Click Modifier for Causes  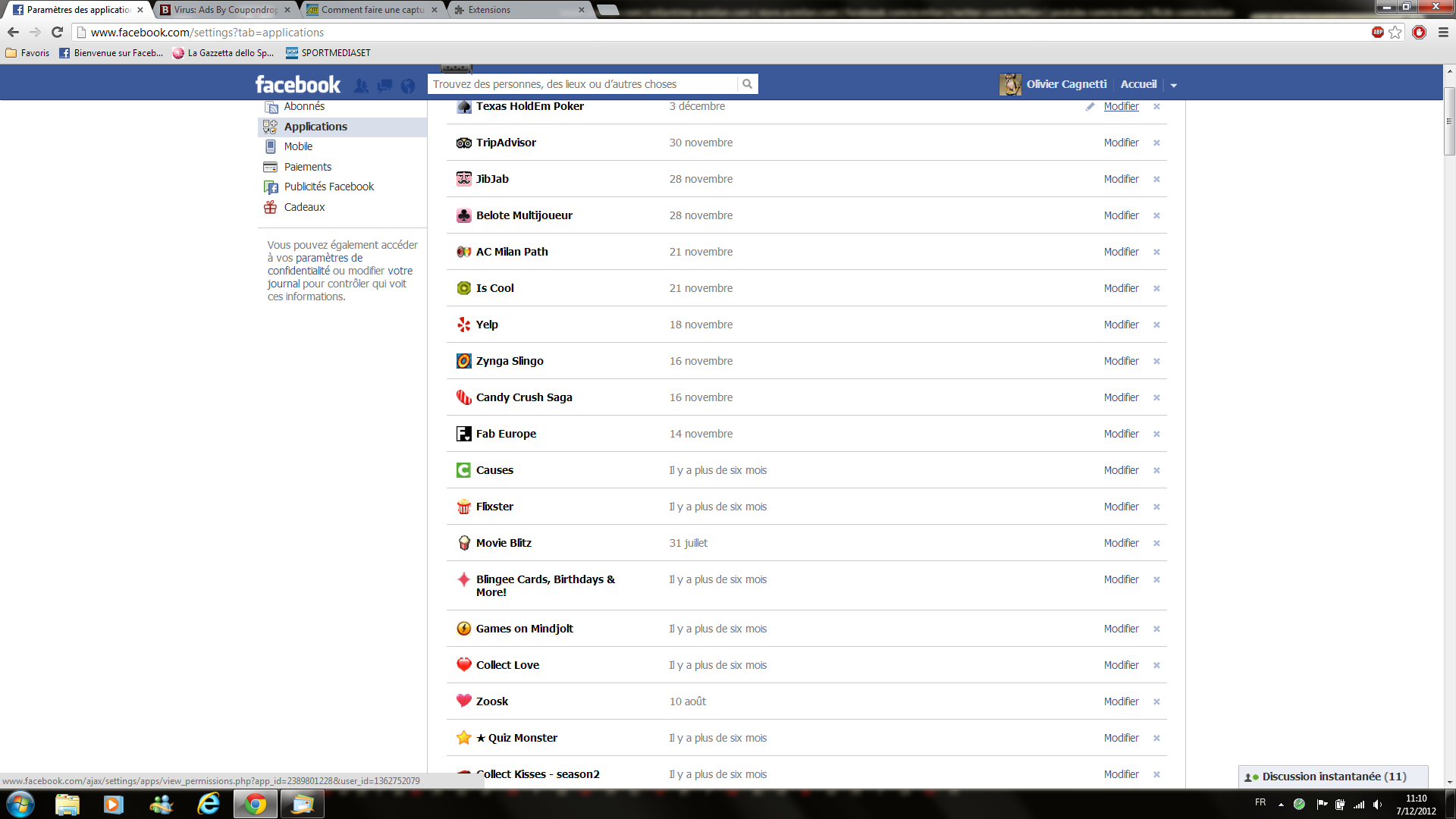pyautogui.click(x=1121, y=470)
